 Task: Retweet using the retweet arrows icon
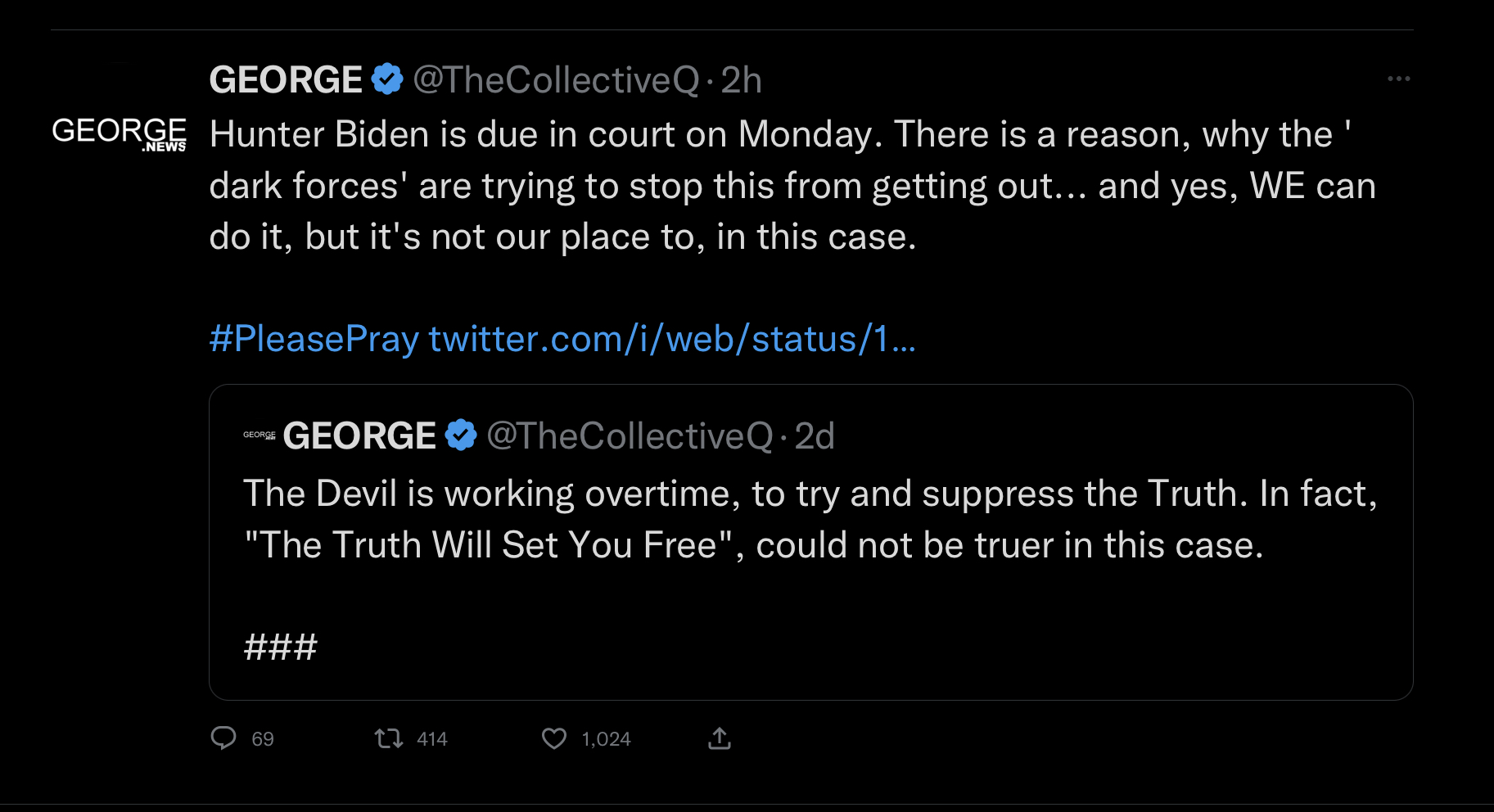[389, 739]
